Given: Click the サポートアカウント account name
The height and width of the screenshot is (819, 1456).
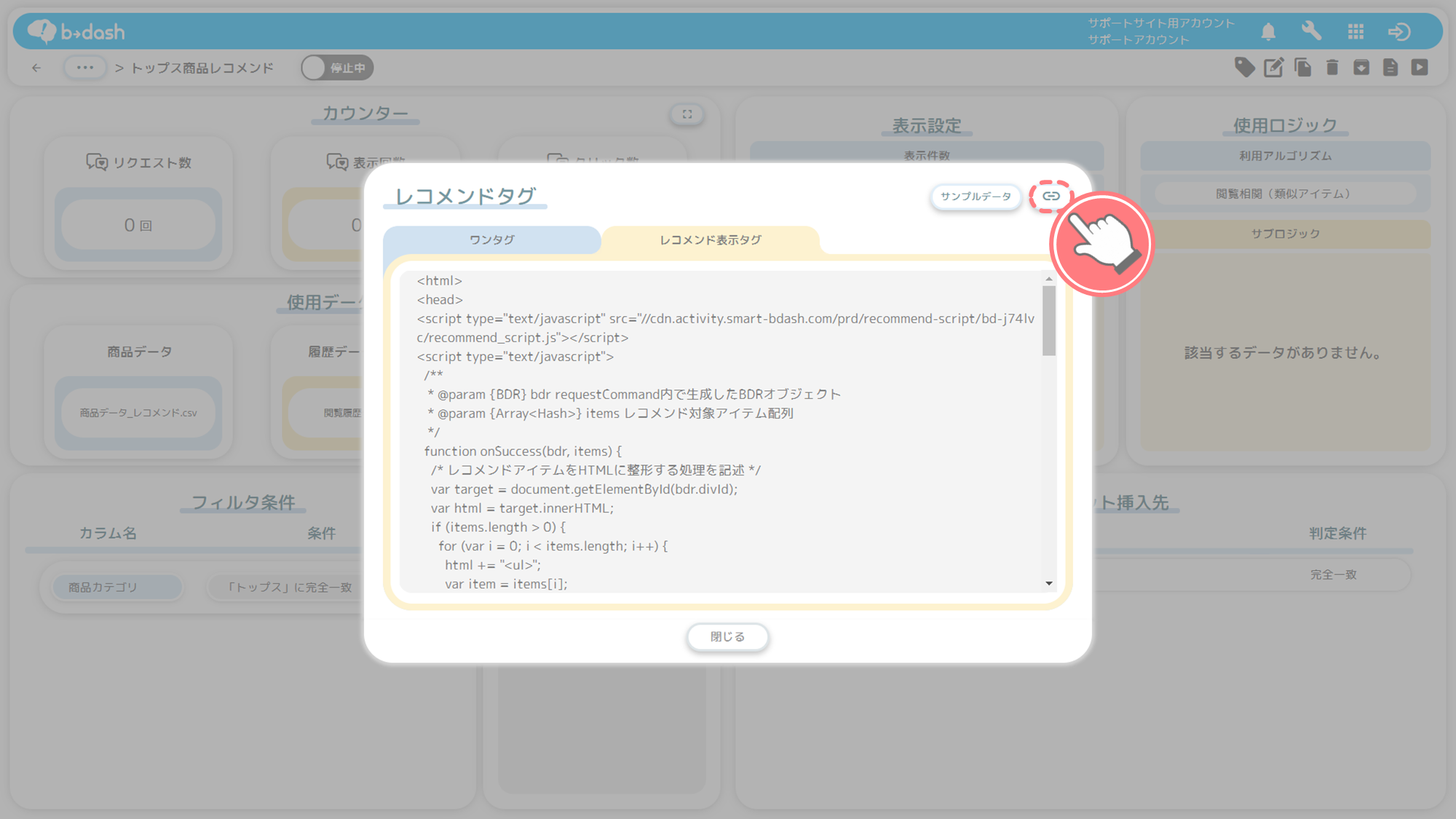Looking at the screenshot, I should pos(1139,40).
